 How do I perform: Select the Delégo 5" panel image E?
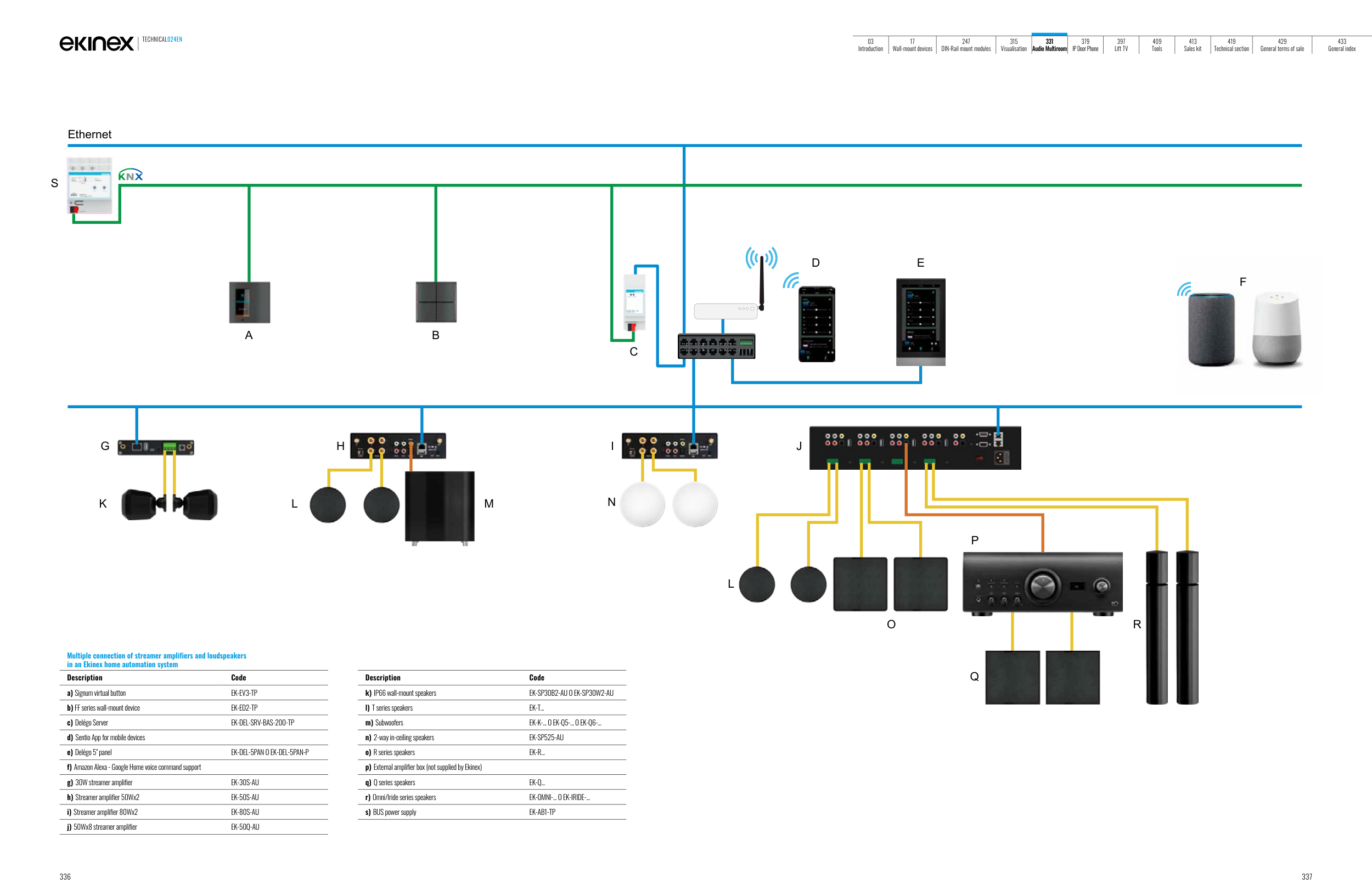tap(920, 321)
